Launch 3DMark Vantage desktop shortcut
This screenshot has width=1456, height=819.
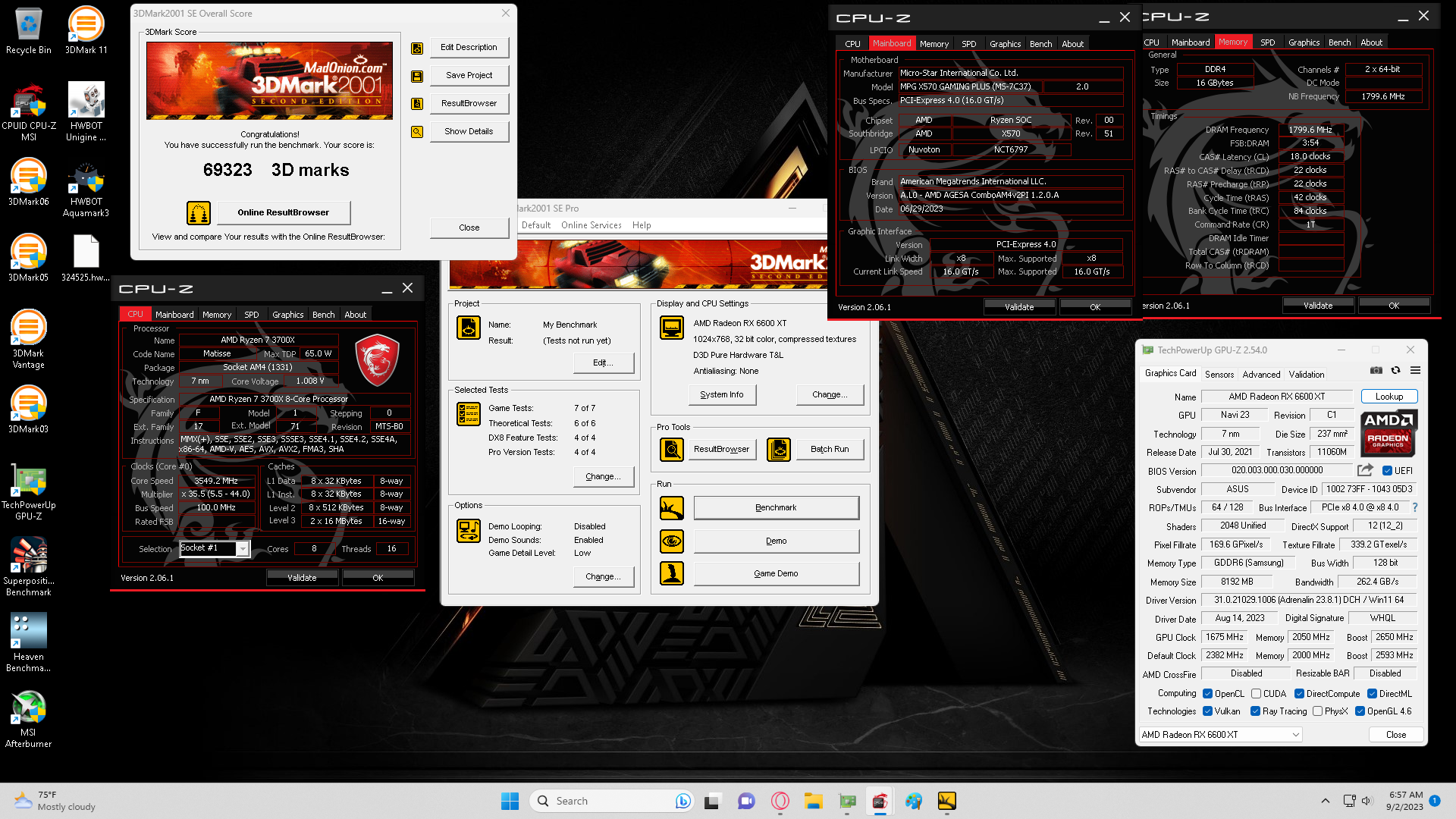(x=29, y=340)
